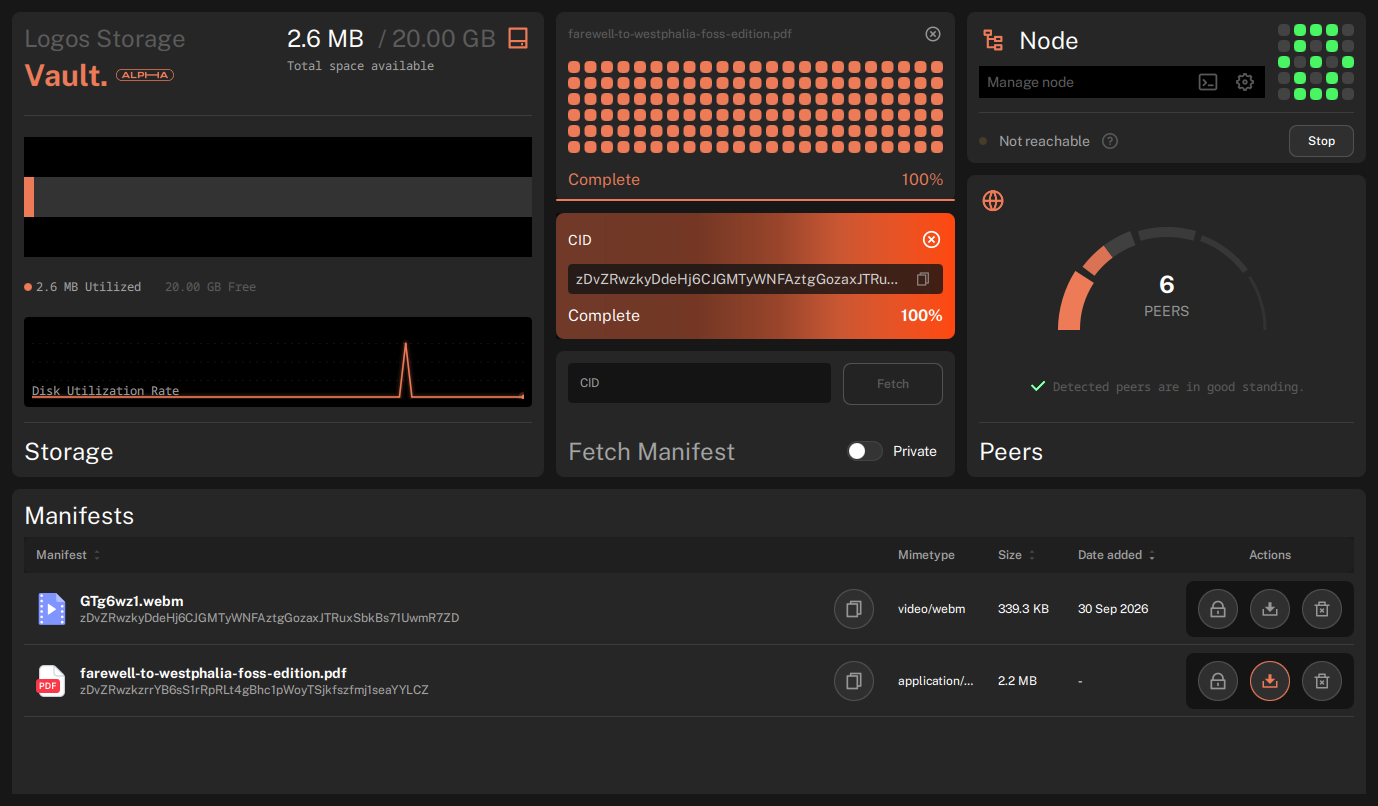Open node settings gear icon
Screen dimensions: 1378x806
click(x=1245, y=82)
